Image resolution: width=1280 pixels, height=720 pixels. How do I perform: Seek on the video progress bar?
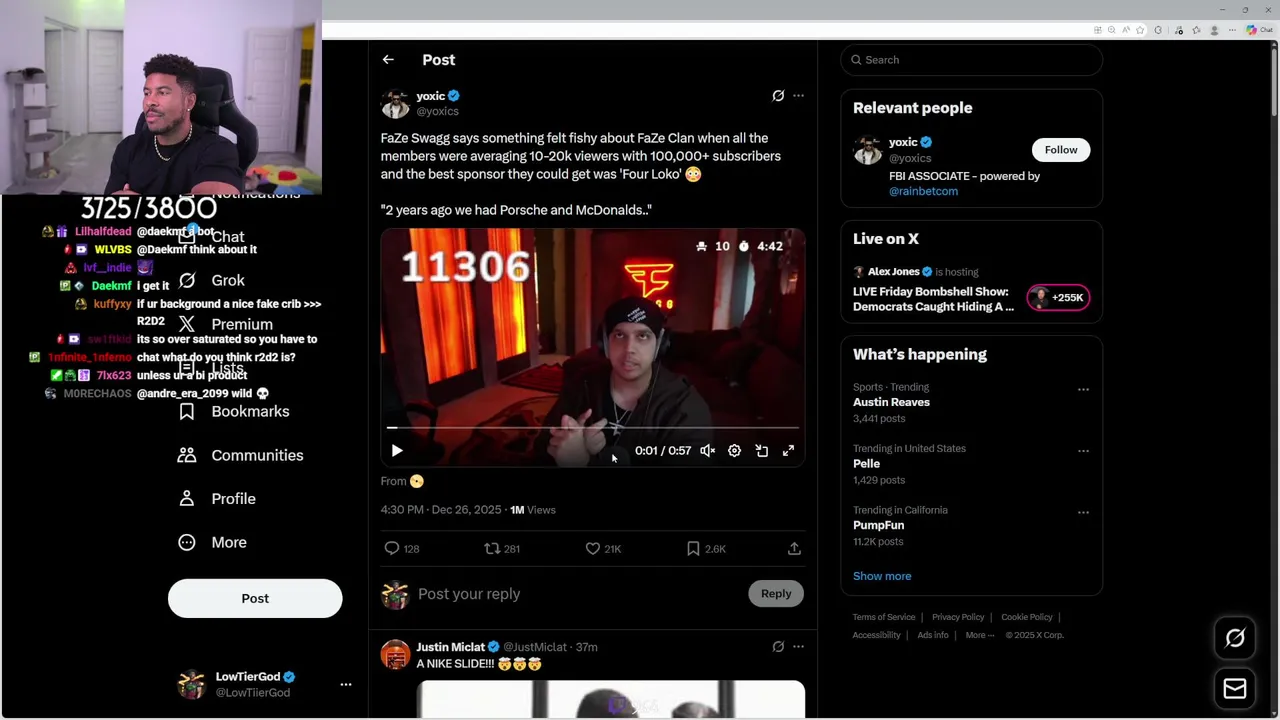pyautogui.click(x=593, y=428)
